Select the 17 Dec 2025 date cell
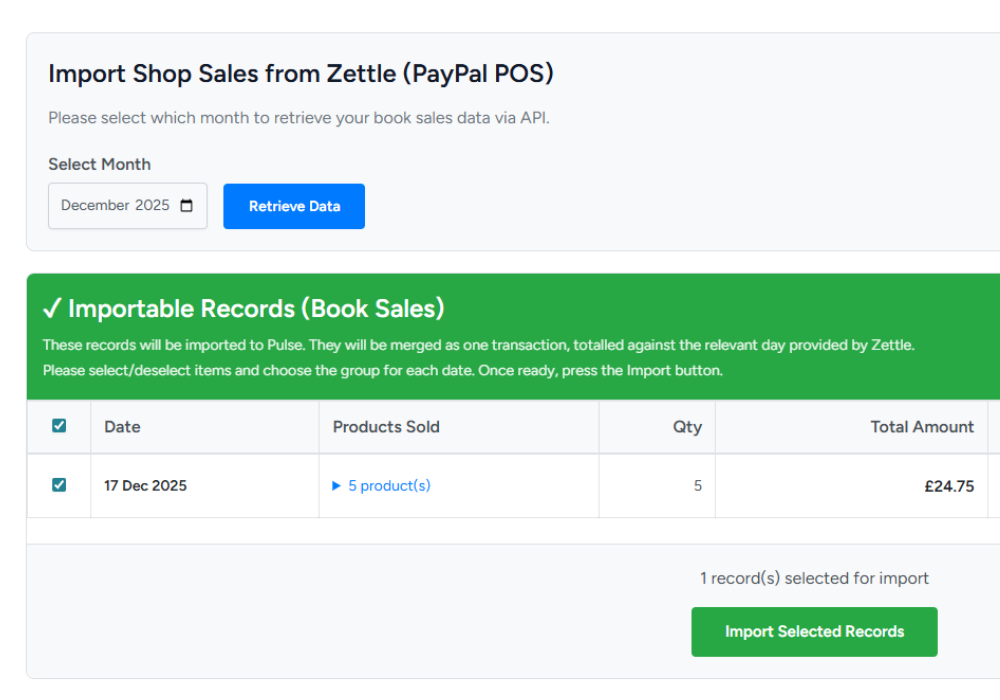This screenshot has height=700, width=1000. click(145, 486)
